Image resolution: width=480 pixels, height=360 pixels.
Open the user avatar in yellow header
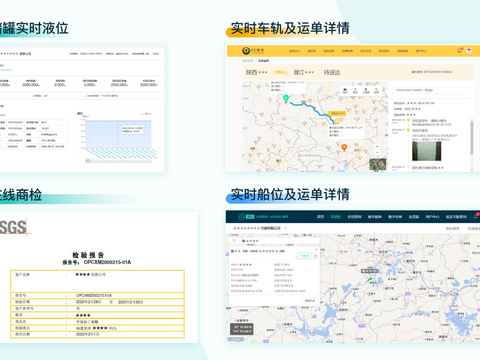[x=469, y=51]
